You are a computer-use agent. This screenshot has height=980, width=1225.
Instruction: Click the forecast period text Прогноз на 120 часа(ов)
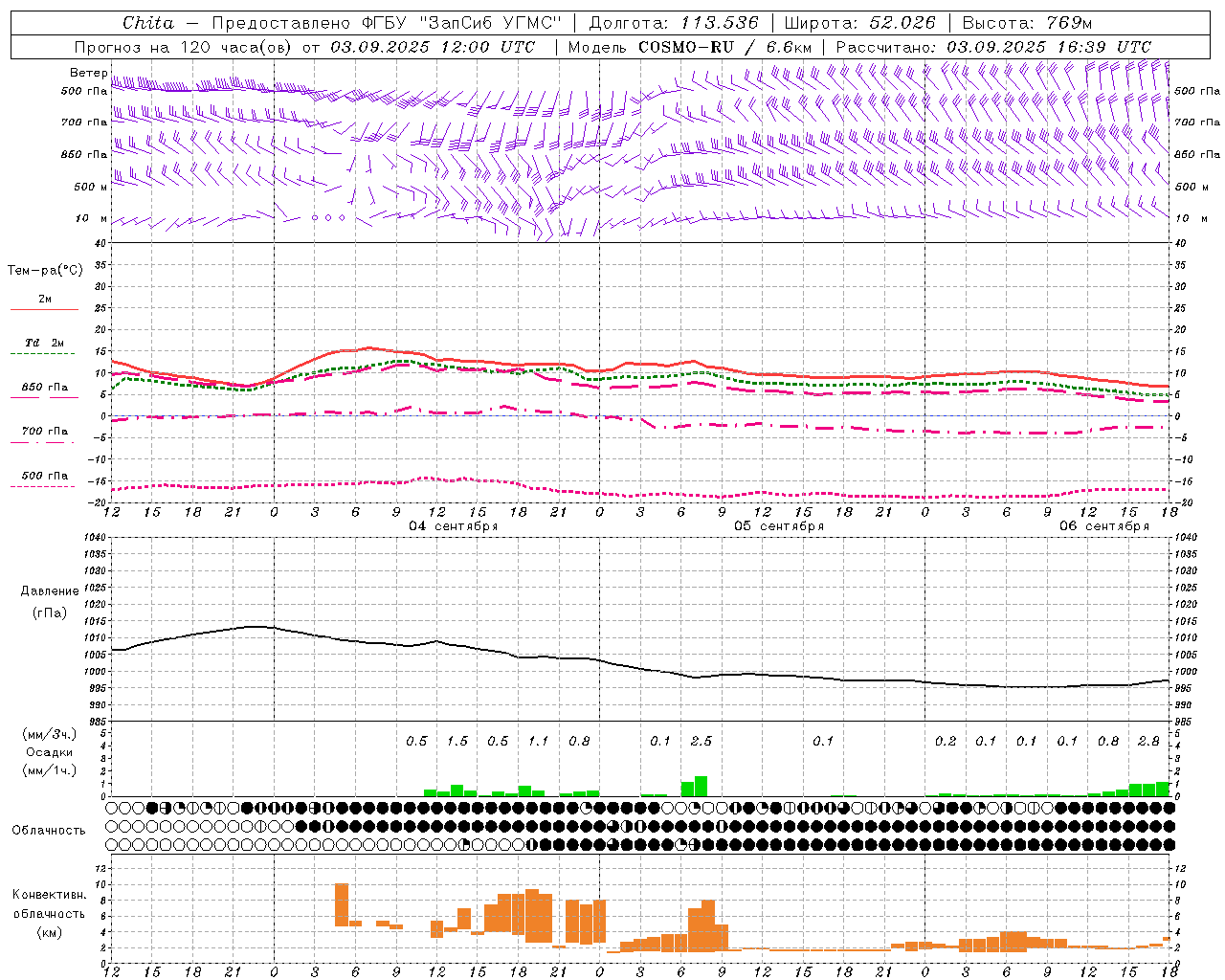pos(183,47)
